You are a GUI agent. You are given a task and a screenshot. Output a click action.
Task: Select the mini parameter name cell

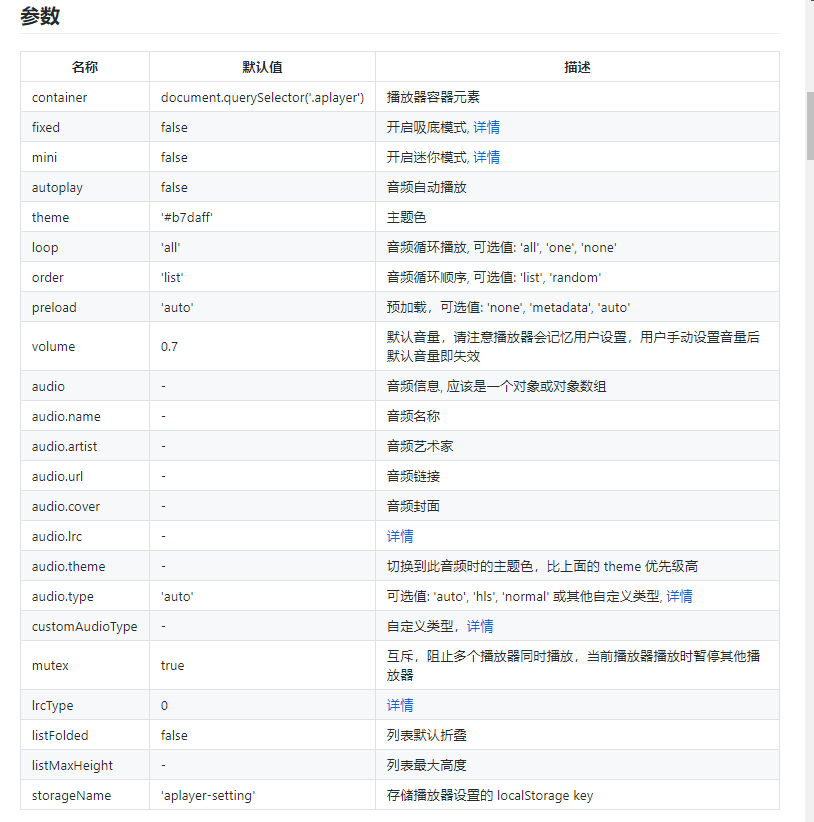(x=85, y=157)
